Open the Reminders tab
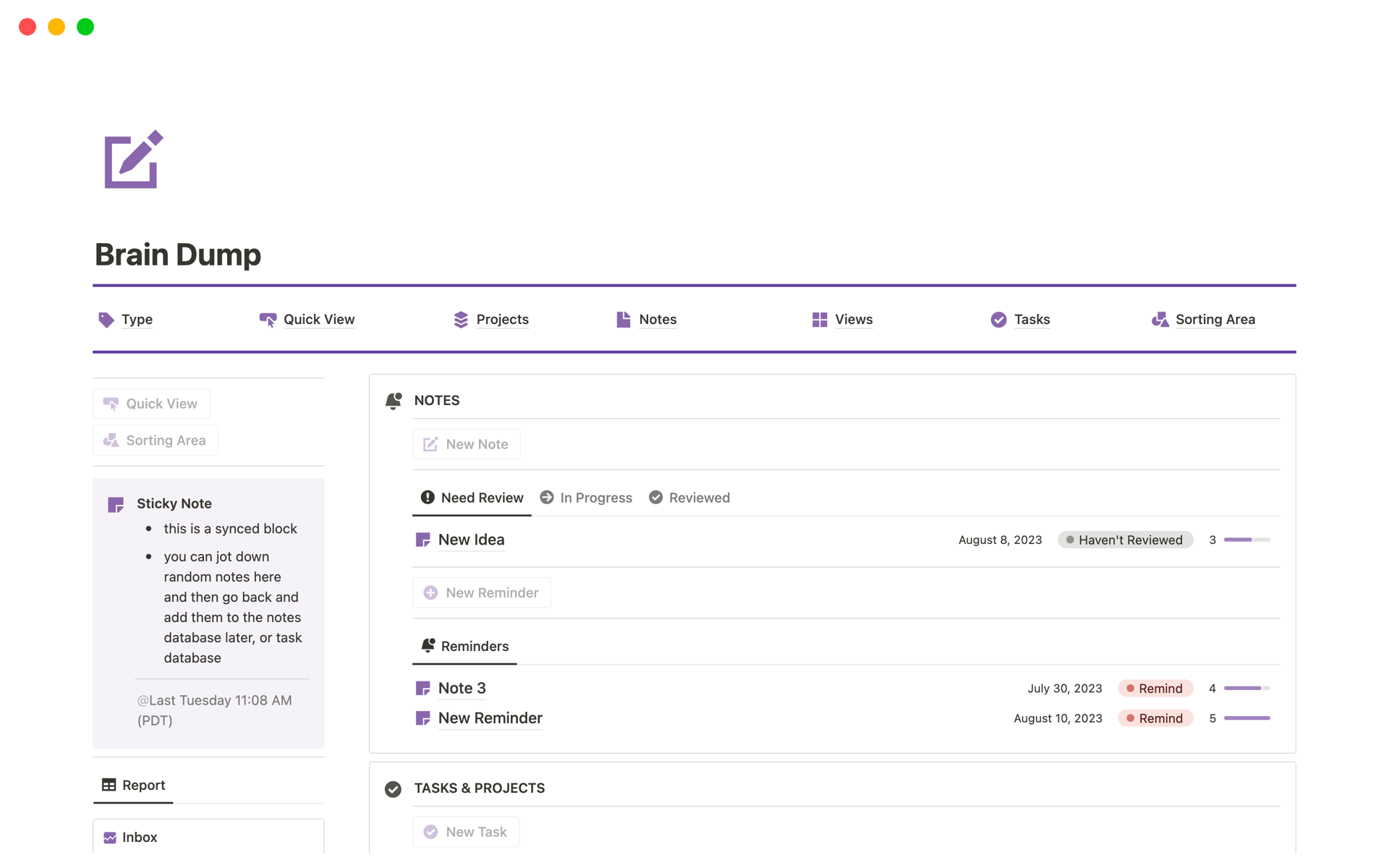This screenshot has height=868, width=1389. tap(464, 646)
